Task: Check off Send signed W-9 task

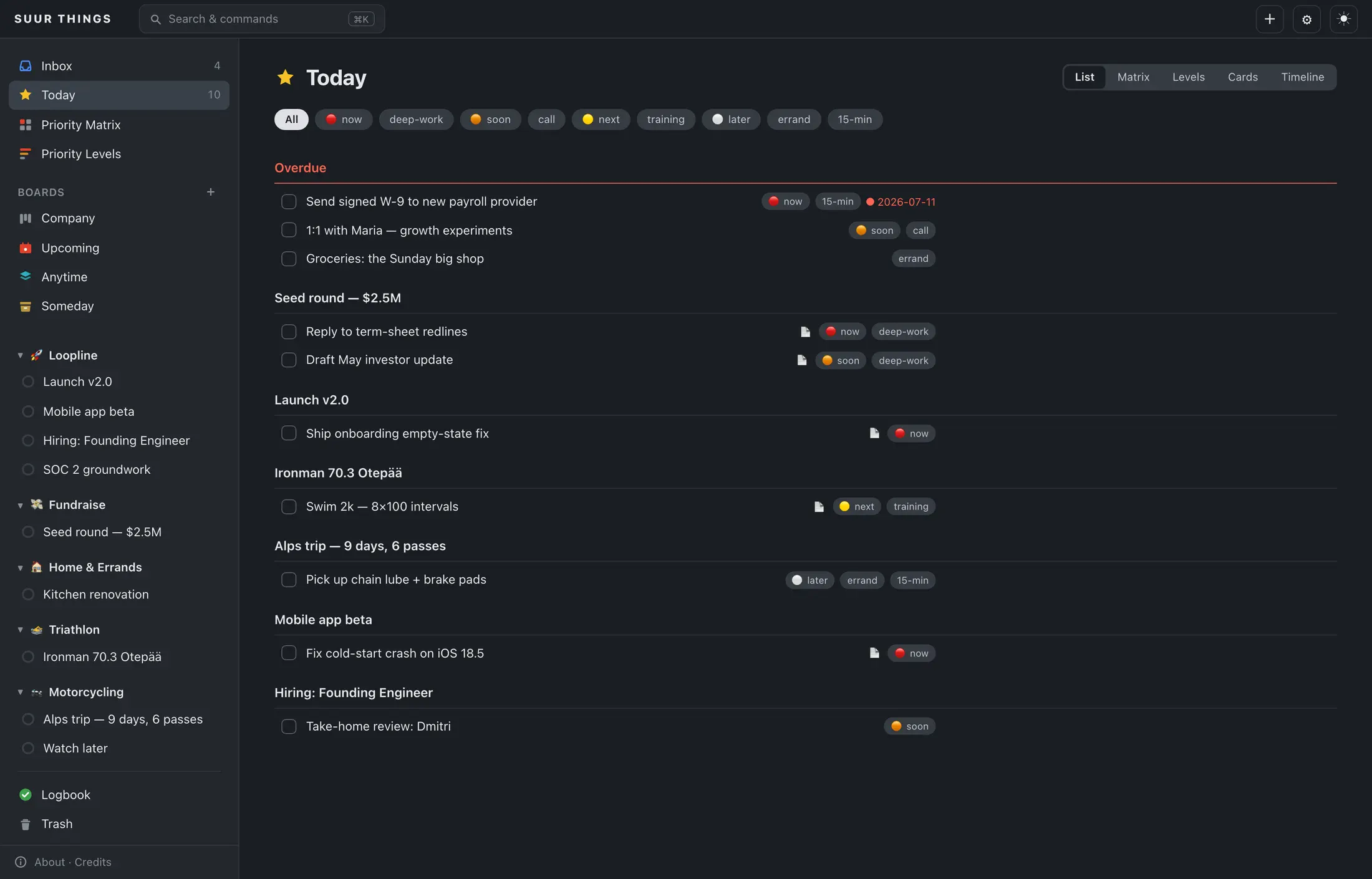Action: 289,202
